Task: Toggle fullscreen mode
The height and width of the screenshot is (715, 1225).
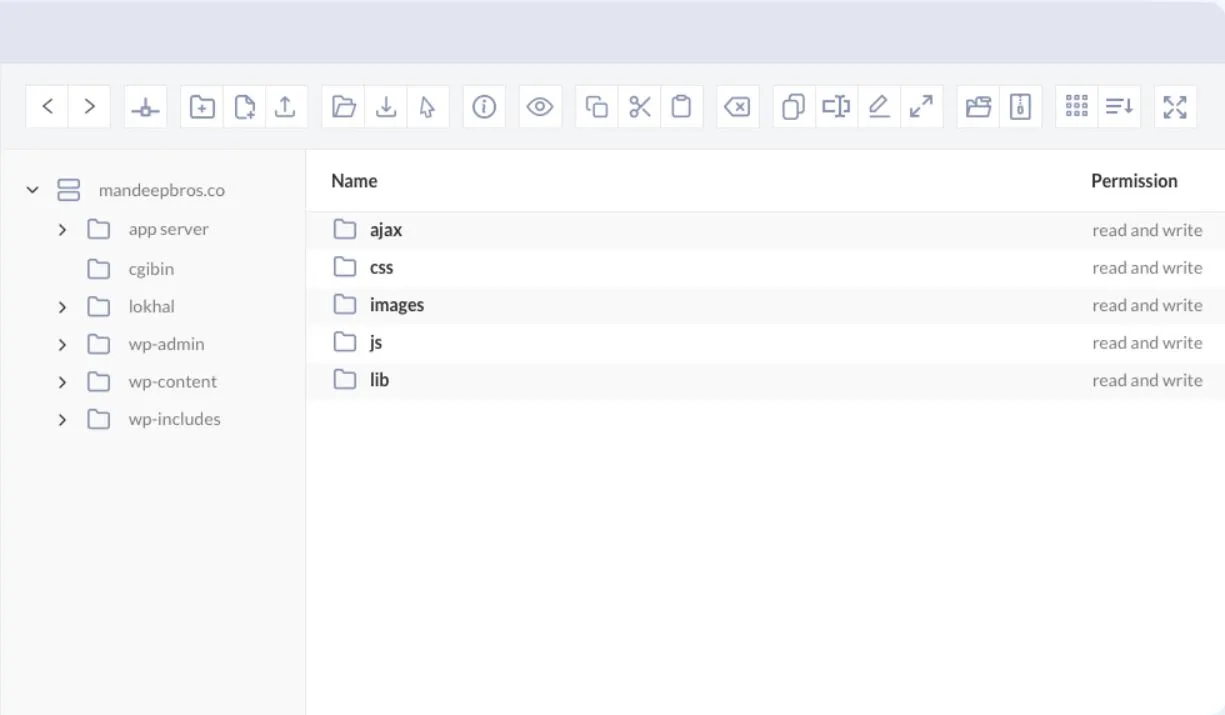Action: pos(1175,105)
